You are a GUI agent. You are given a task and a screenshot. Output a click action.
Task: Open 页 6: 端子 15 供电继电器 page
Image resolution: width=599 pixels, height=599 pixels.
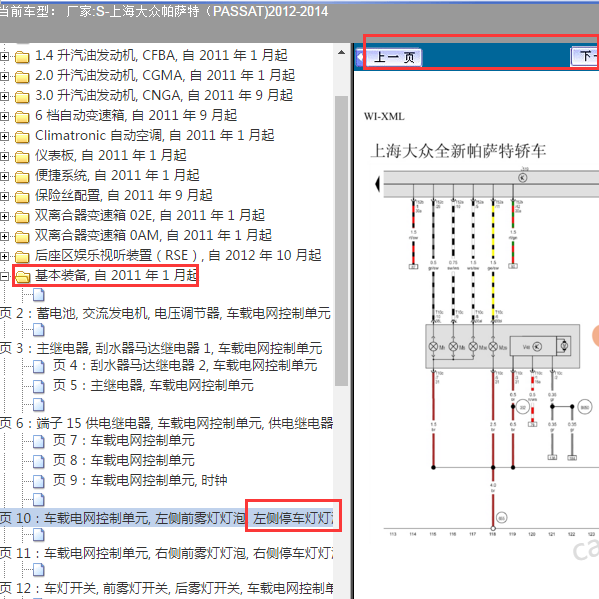[167, 423]
